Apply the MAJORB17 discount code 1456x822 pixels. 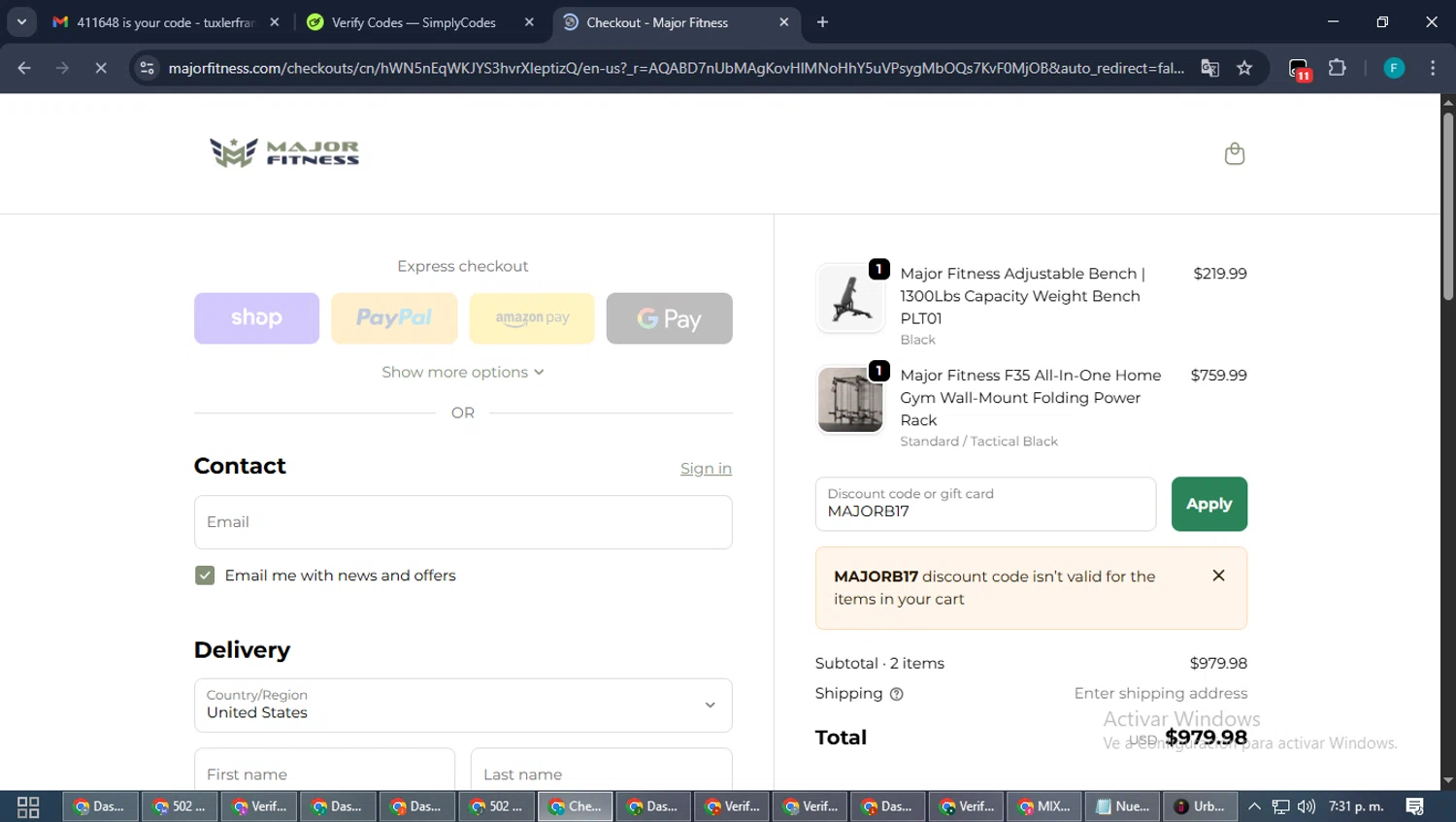click(x=1208, y=504)
